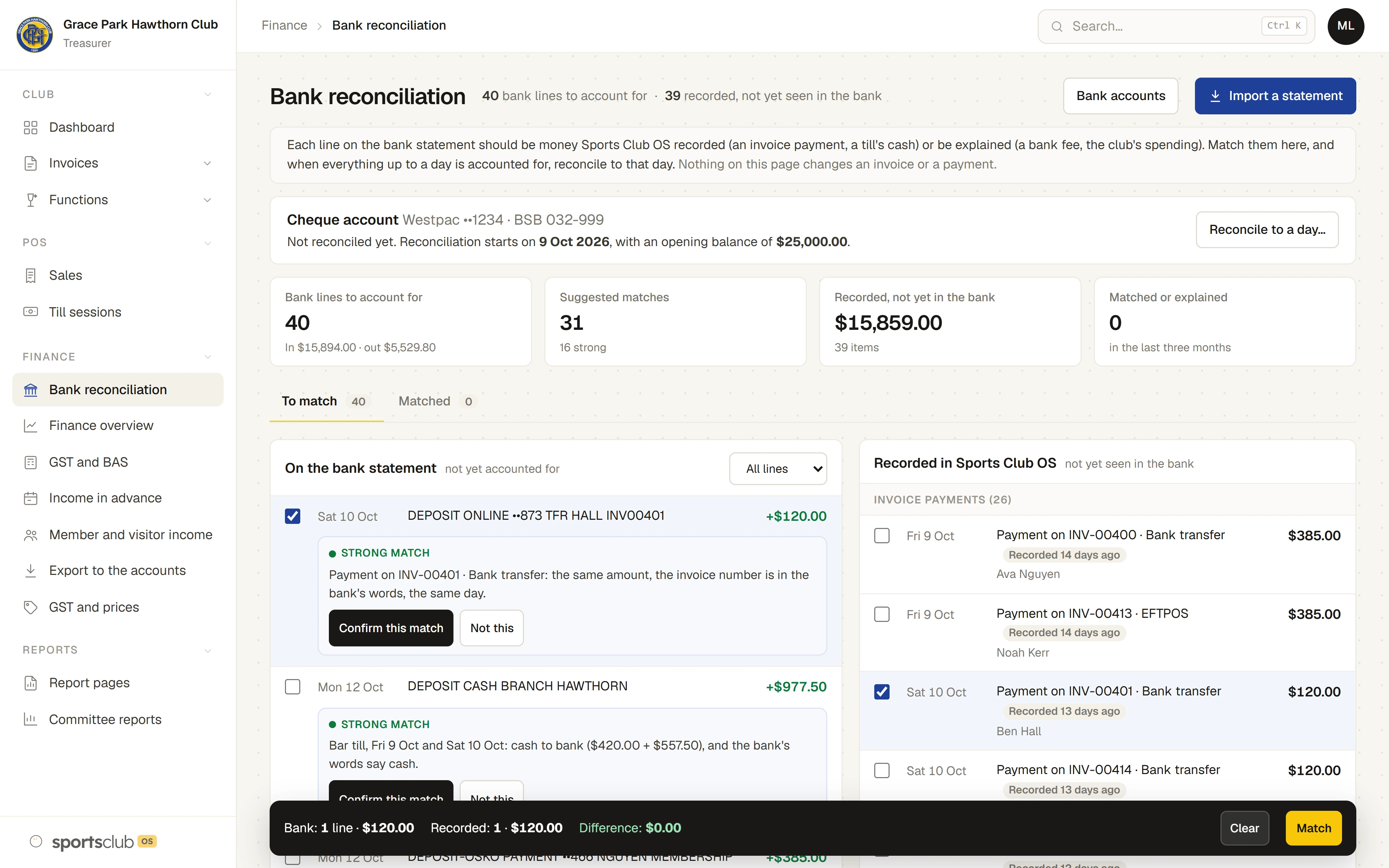Tick the Payment on INV-00414 checkbox
This screenshot has width=1389, height=868.
tap(882, 770)
